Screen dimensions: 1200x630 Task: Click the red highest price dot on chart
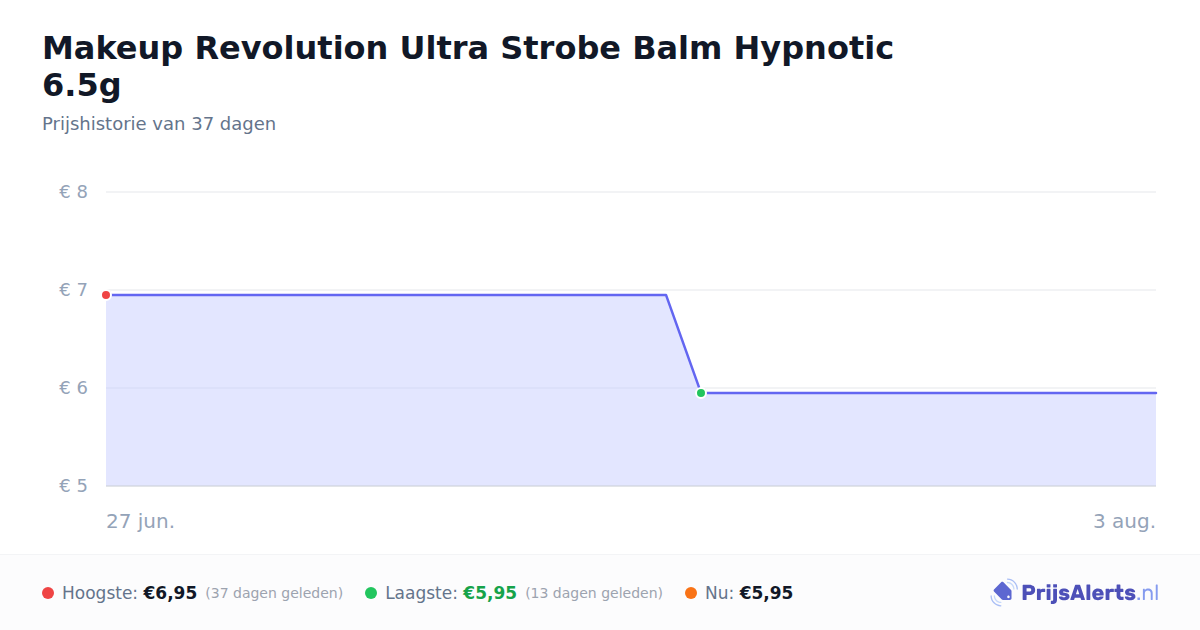point(106,295)
